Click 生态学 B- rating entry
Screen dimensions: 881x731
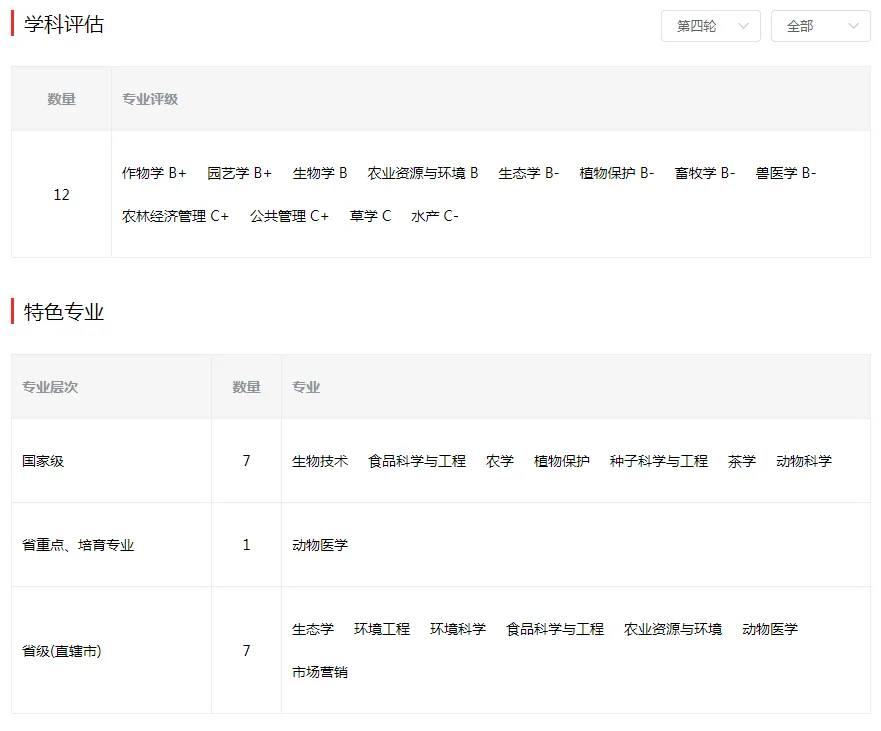tap(529, 173)
